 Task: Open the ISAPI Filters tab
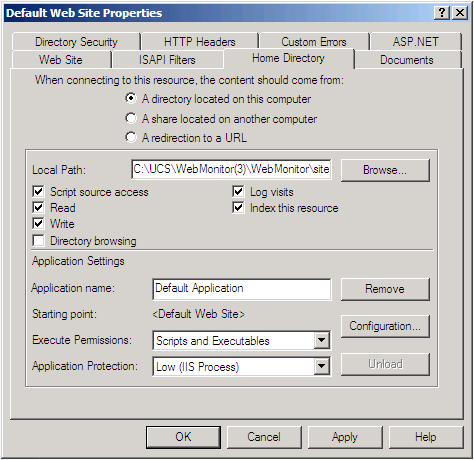(x=167, y=60)
